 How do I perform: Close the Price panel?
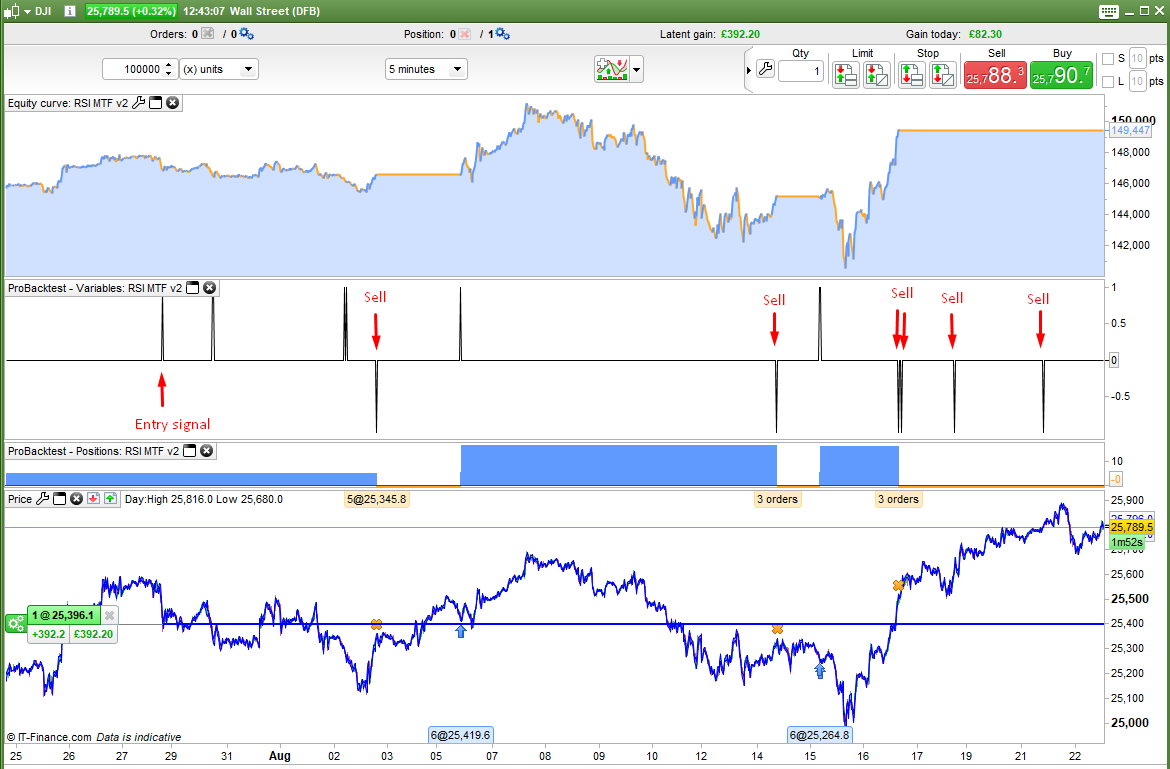pos(76,499)
